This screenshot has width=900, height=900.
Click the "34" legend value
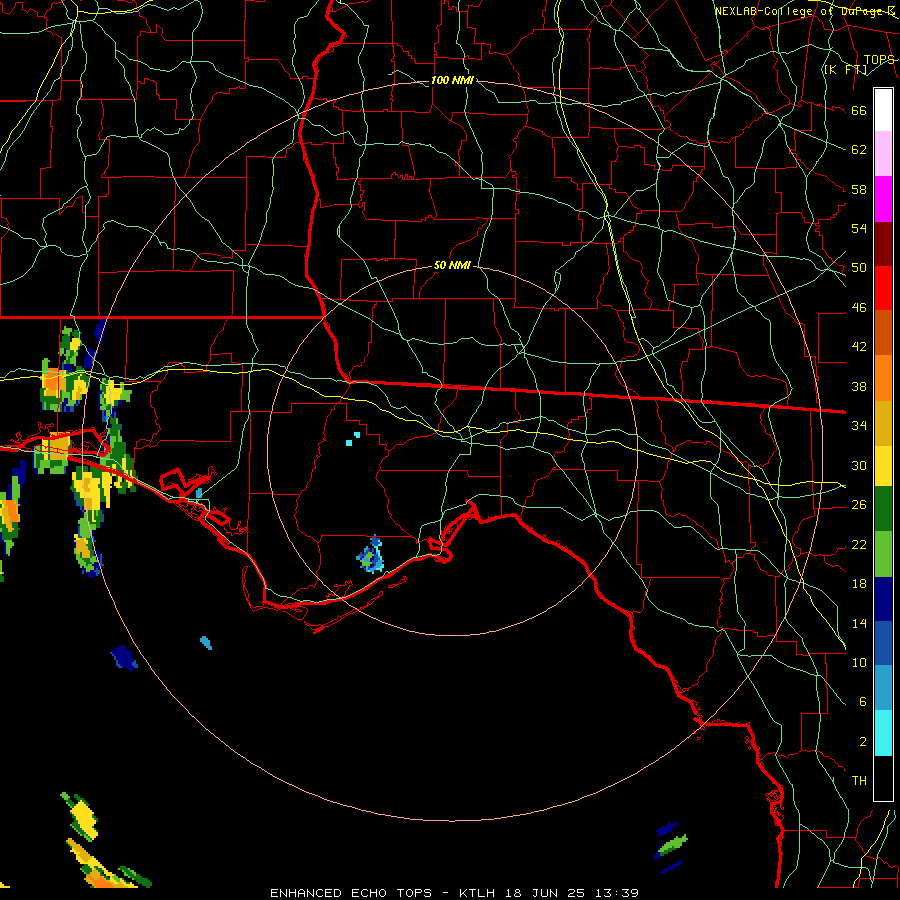click(859, 426)
